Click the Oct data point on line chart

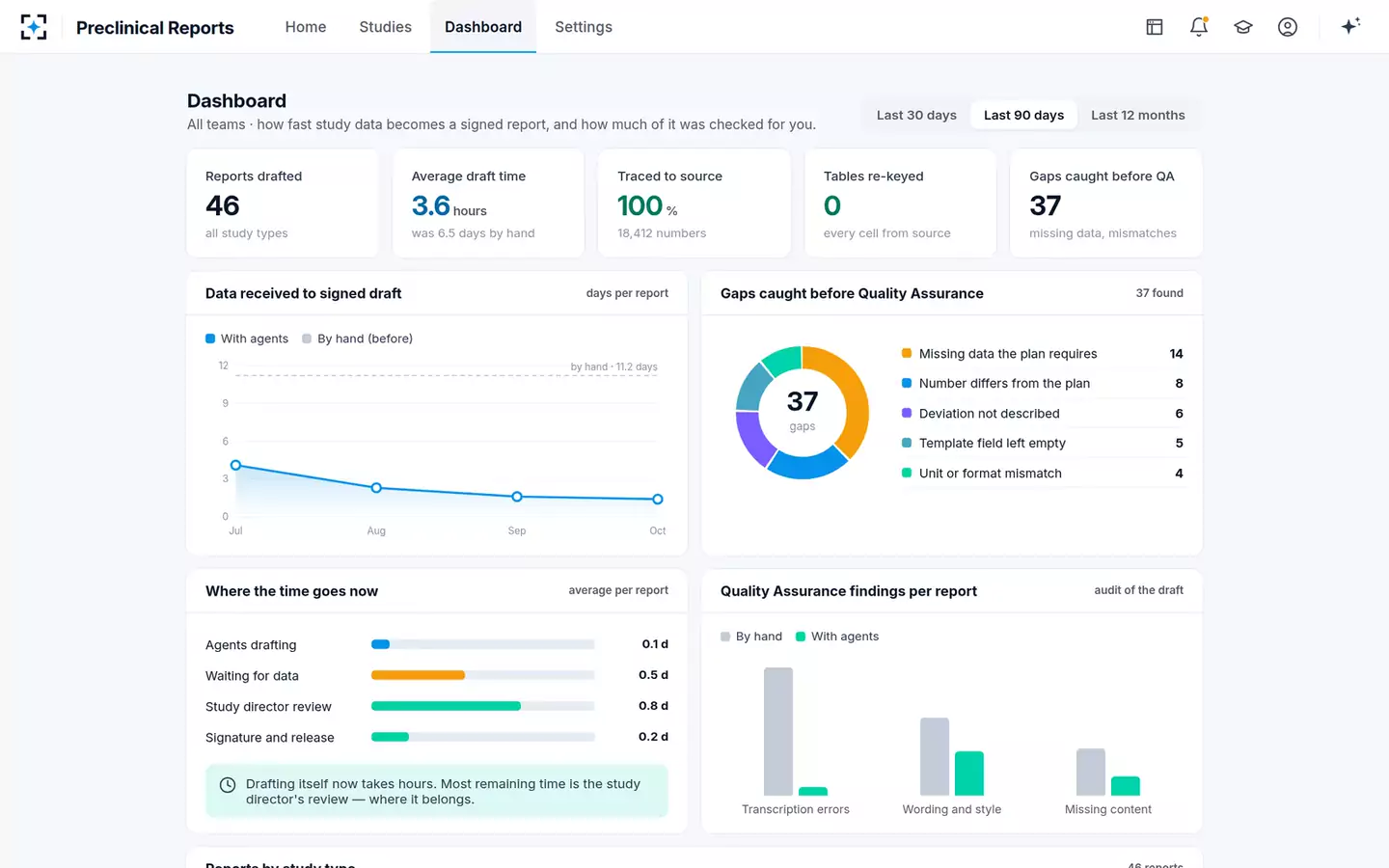click(658, 500)
